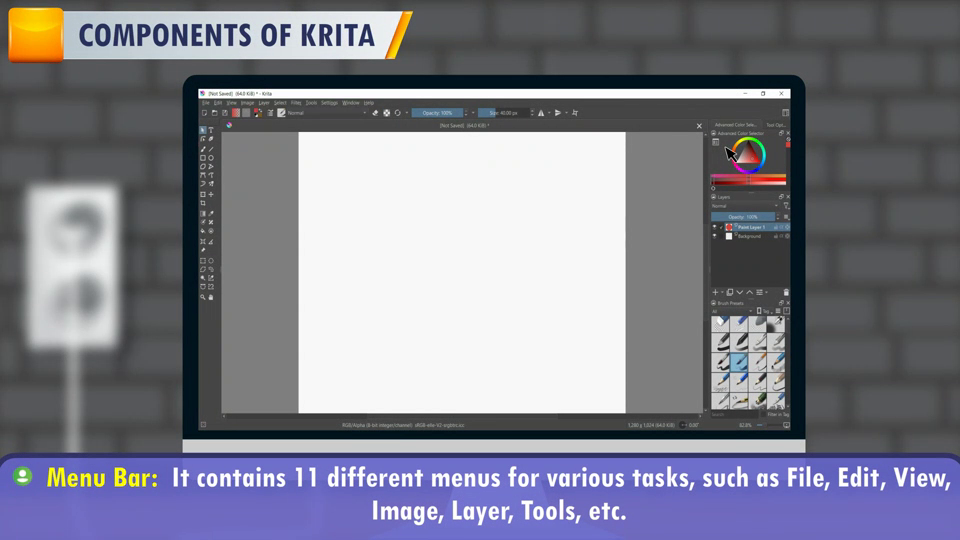Expand the horizontal mirror options arrow
This screenshot has height=540, width=960.
click(x=549, y=113)
